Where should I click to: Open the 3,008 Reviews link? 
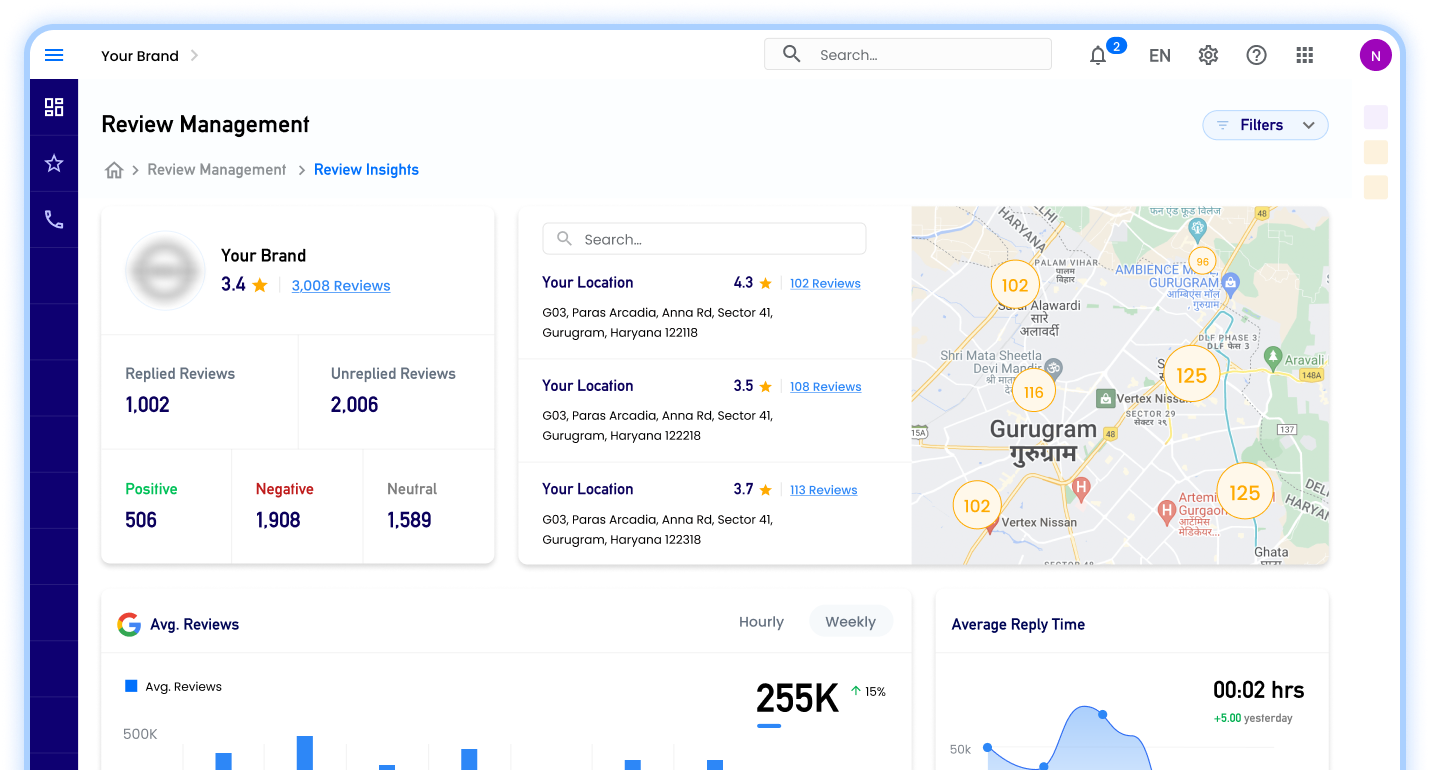pos(341,286)
